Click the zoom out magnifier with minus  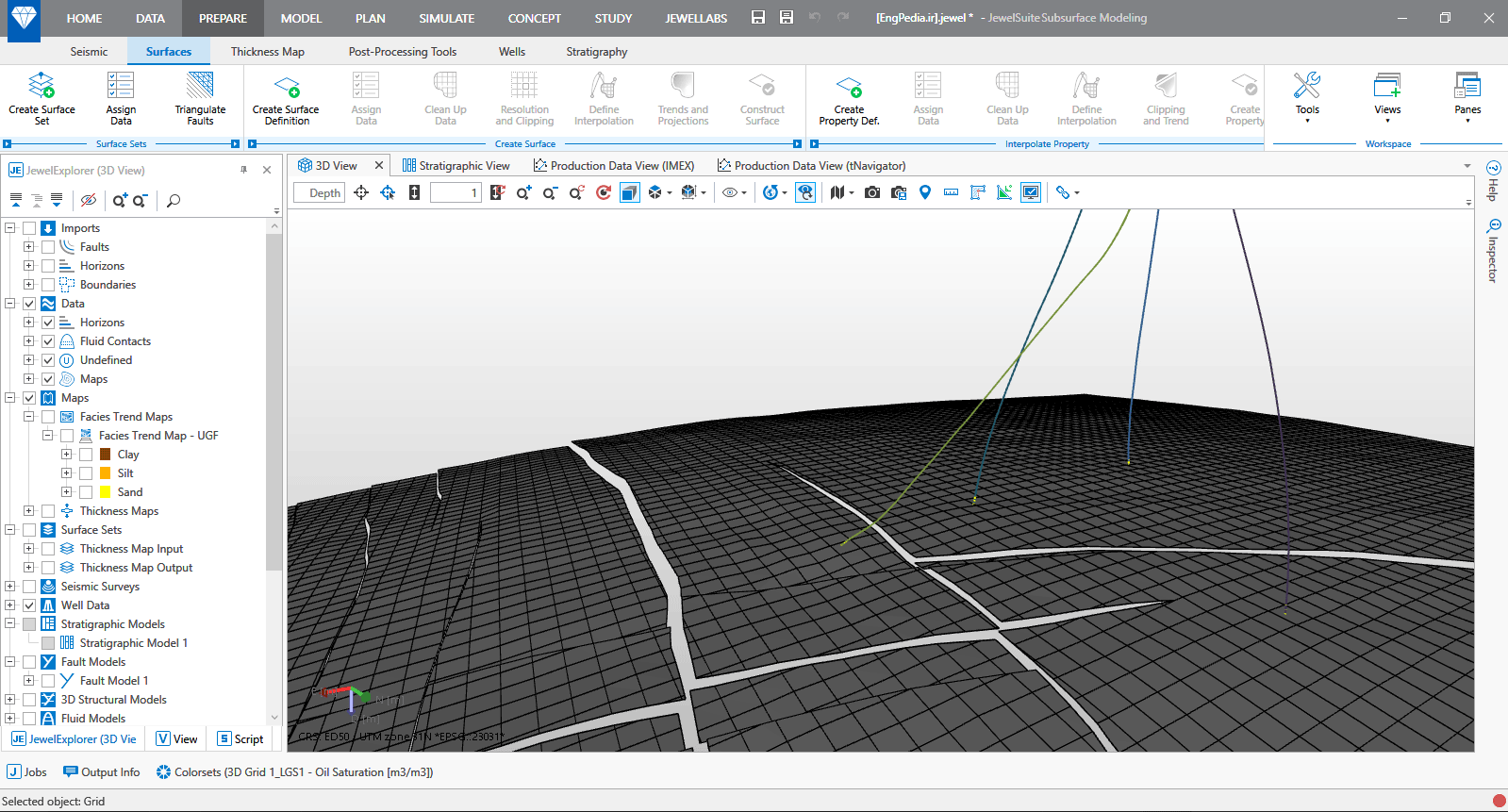pyautogui.click(x=550, y=192)
